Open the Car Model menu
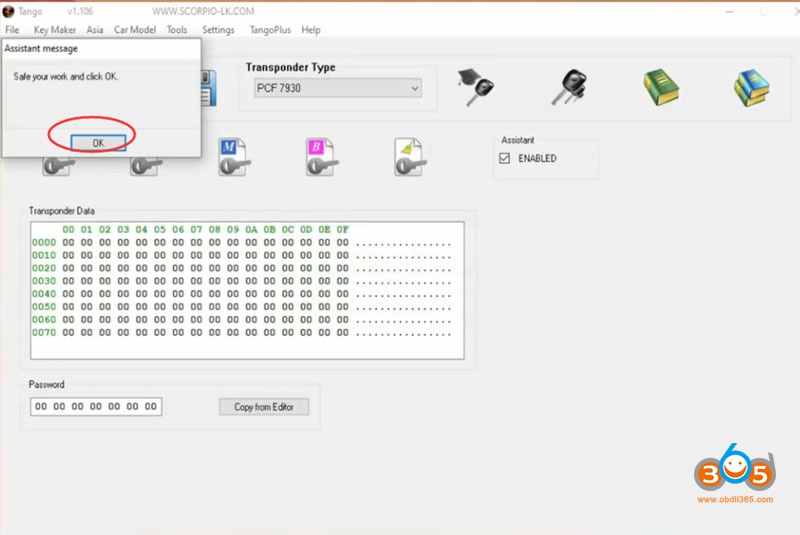 click(x=135, y=30)
